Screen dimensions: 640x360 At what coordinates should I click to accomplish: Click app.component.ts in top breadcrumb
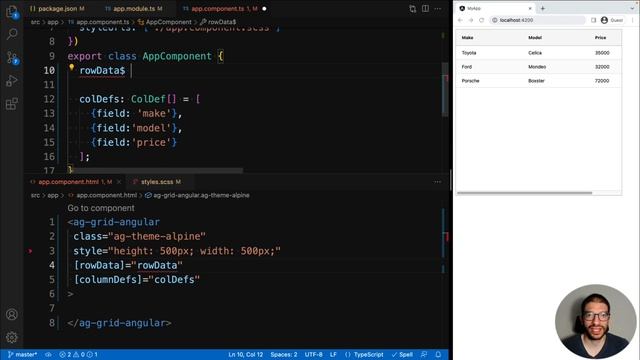102,22
